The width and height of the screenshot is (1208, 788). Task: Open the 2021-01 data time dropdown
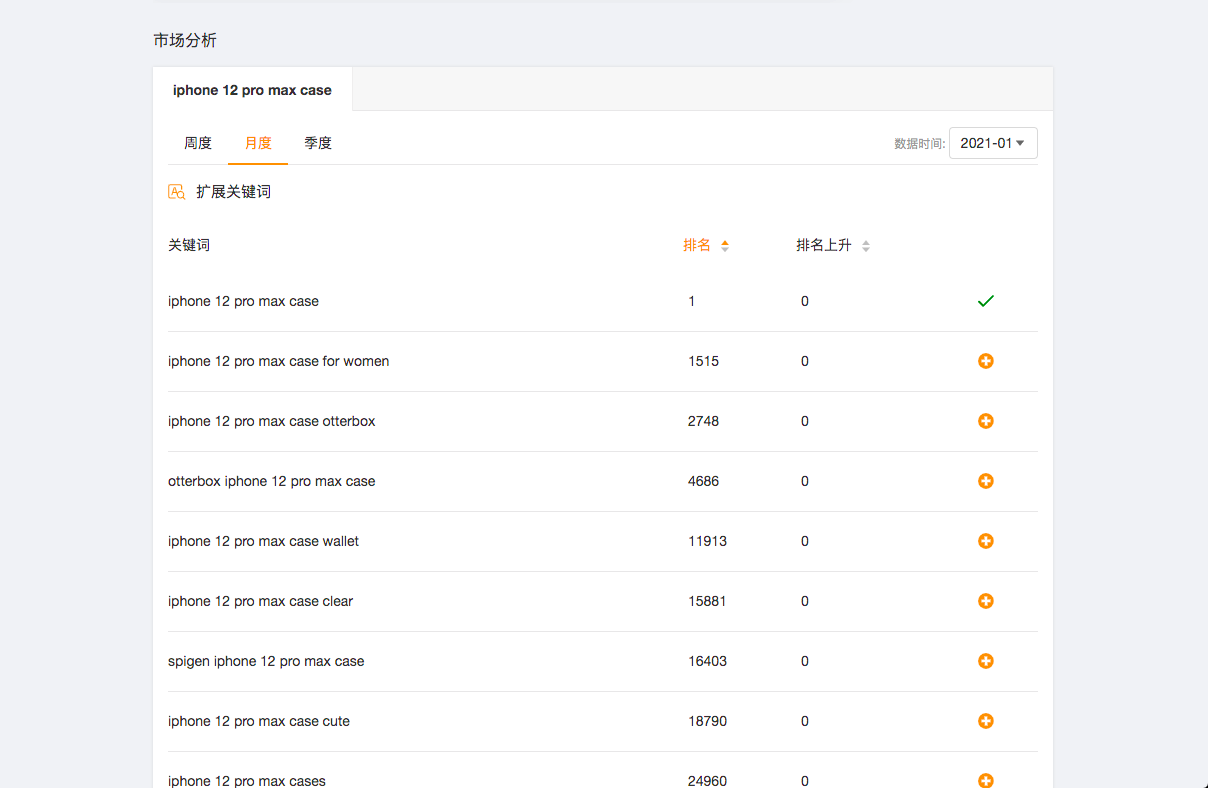pyautogui.click(x=992, y=143)
